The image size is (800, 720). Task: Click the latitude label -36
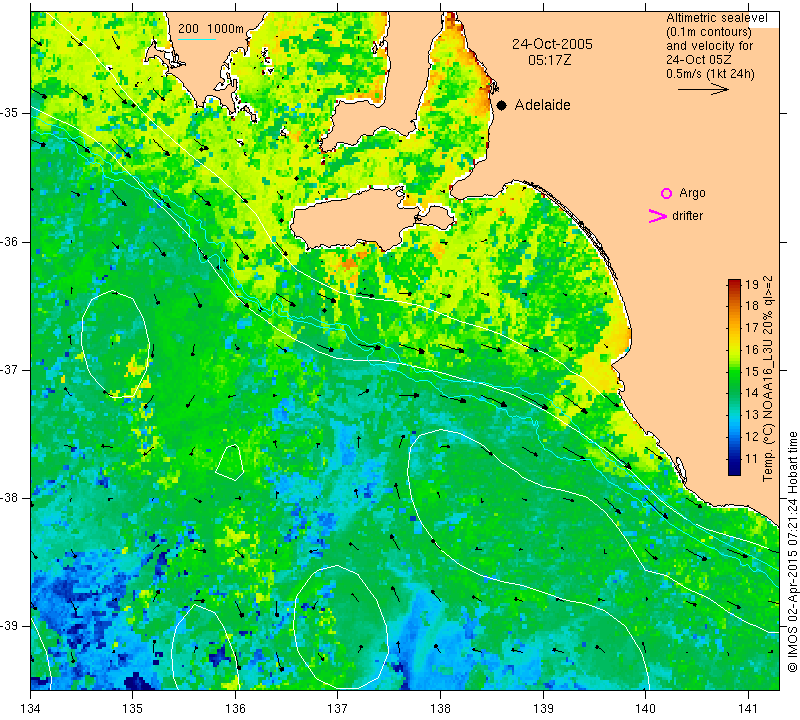click(x=9, y=242)
